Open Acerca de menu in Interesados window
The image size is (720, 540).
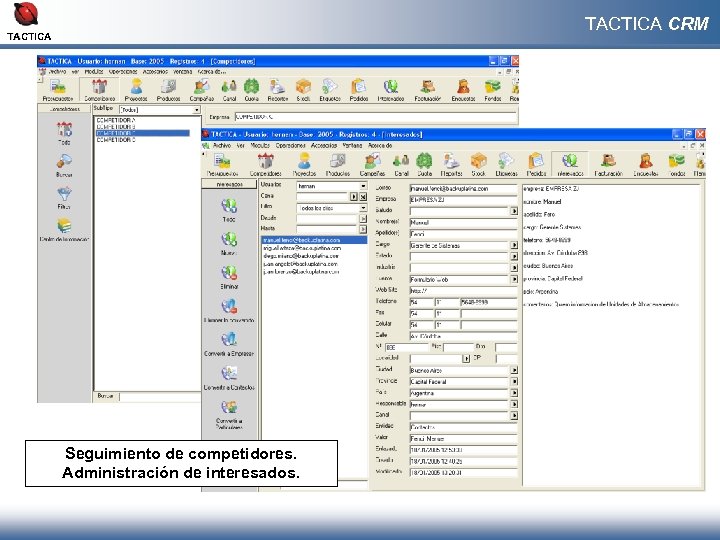380,146
